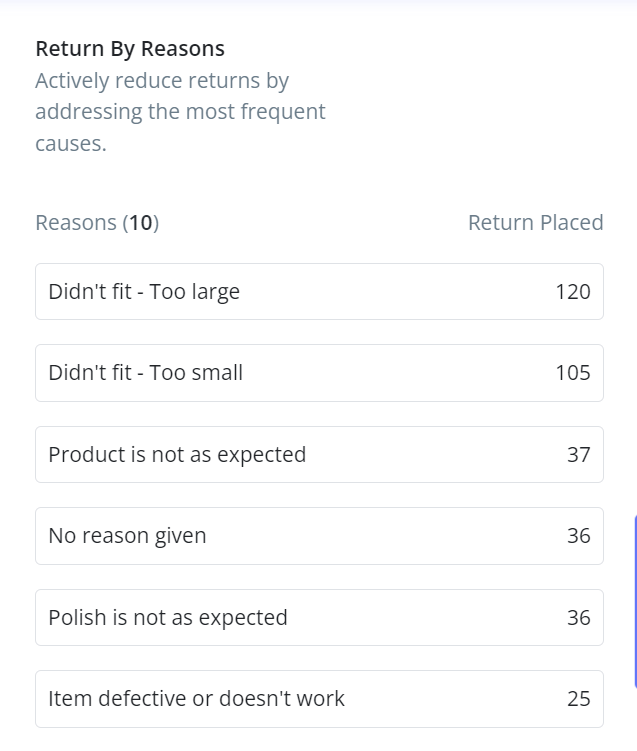This screenshot has width=637, height=751.
Task: Click the bold 10 reasons count
Action: 141,223
